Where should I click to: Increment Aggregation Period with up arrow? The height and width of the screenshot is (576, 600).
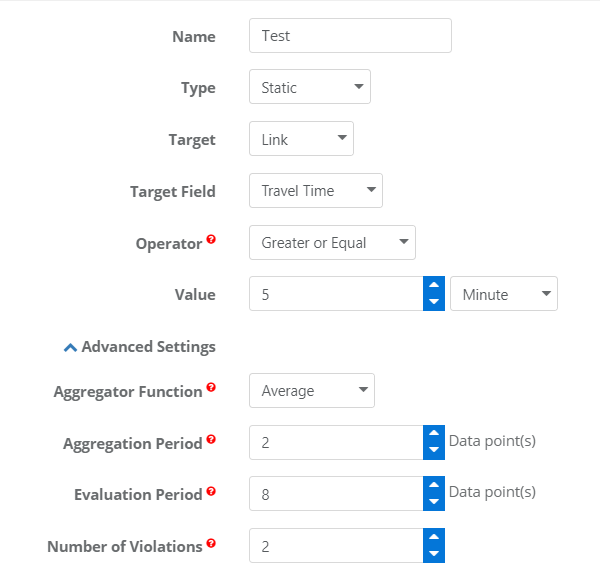tap(434, 434)
